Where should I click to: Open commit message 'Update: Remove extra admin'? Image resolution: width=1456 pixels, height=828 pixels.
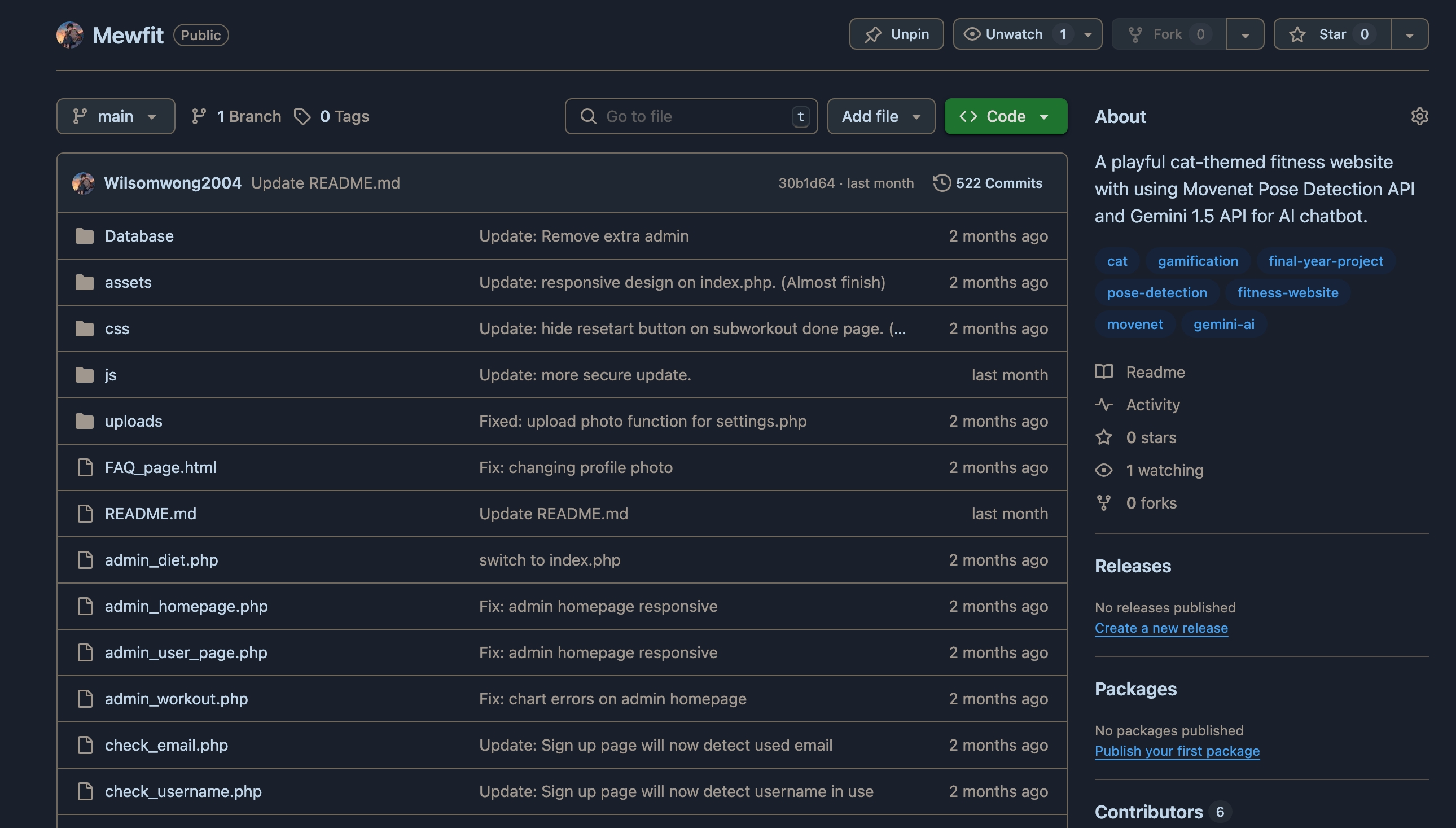[x=584, y=236]
